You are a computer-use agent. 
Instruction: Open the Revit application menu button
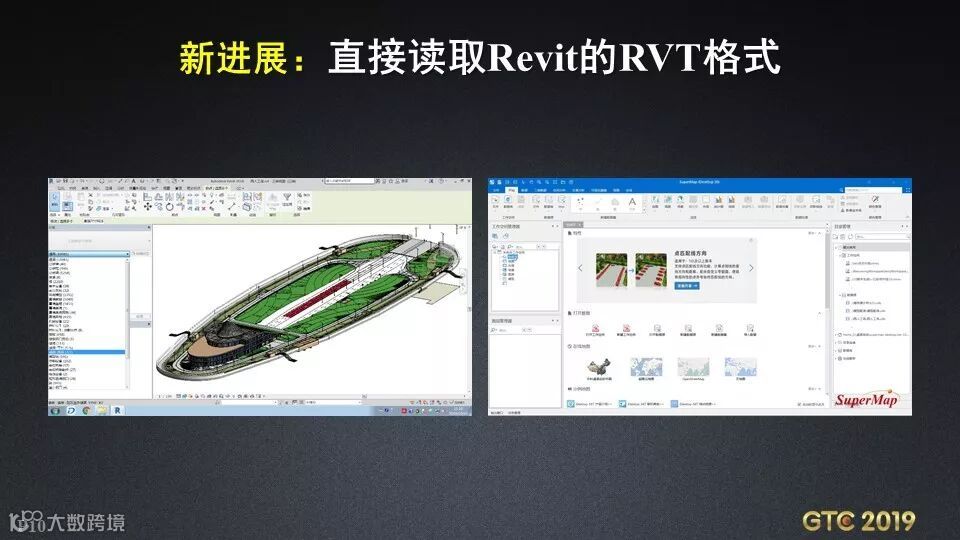coord(51,181)
